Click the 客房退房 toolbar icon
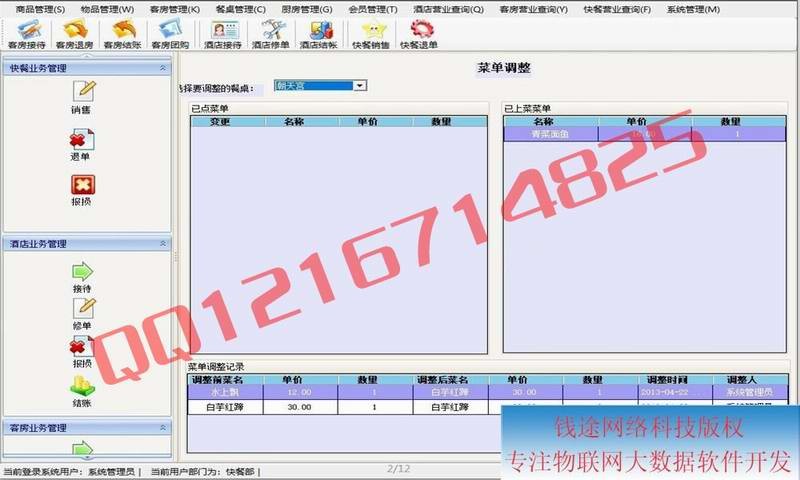Image resolution: width=800 pixels, height=480 pixels. (74, 34)
